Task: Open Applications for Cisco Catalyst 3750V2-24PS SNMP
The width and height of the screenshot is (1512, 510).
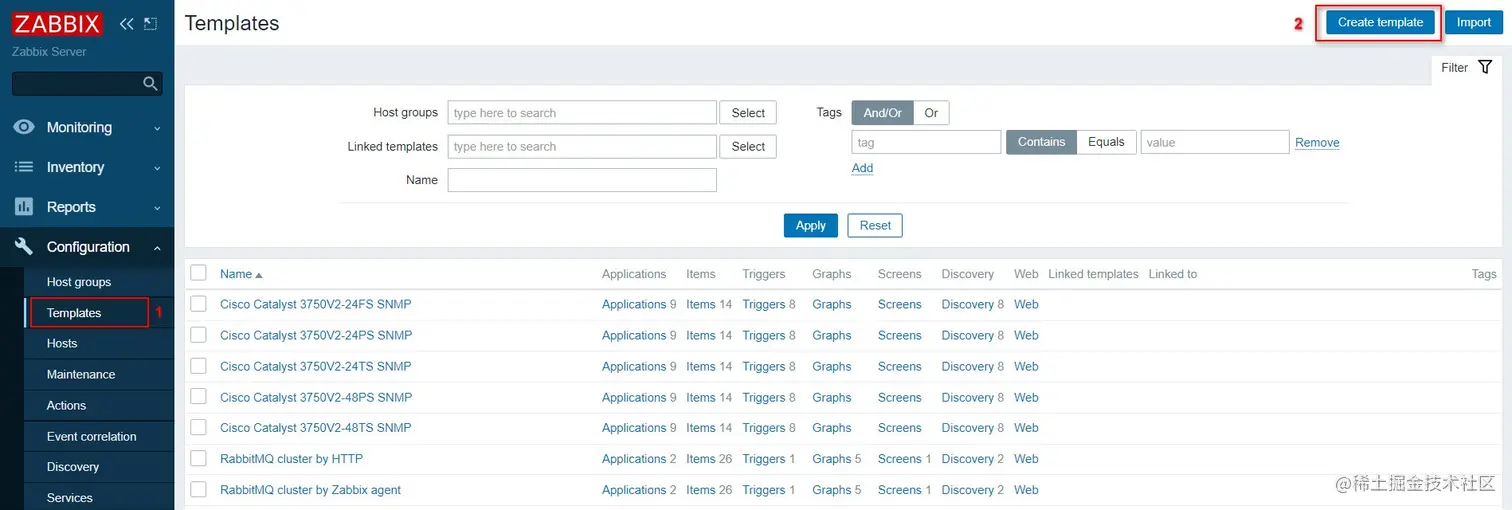Action: tap(634, 335)
